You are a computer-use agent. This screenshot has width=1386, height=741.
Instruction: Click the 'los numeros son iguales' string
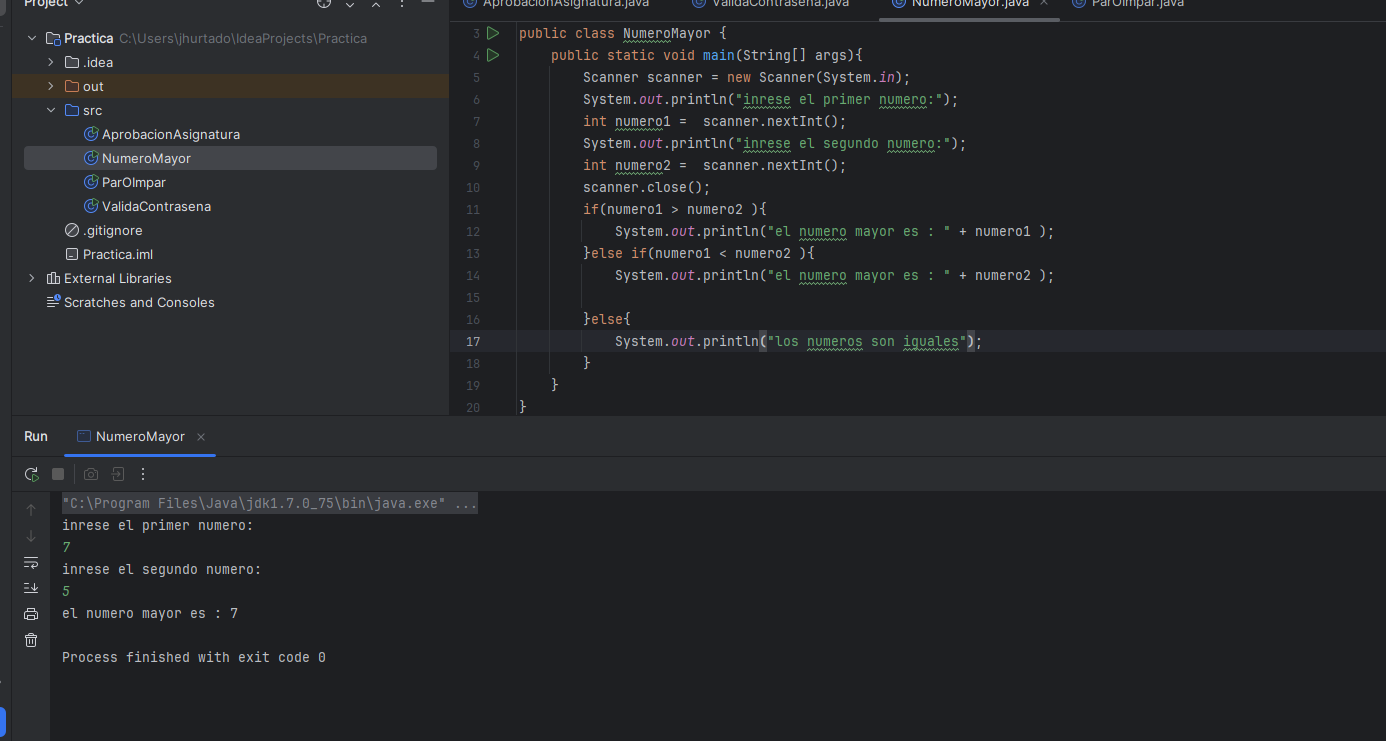(x=866, y=341)
